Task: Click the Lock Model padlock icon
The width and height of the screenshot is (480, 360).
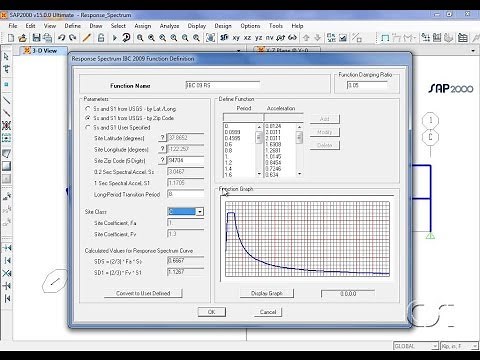Action: tap(101, 38)
